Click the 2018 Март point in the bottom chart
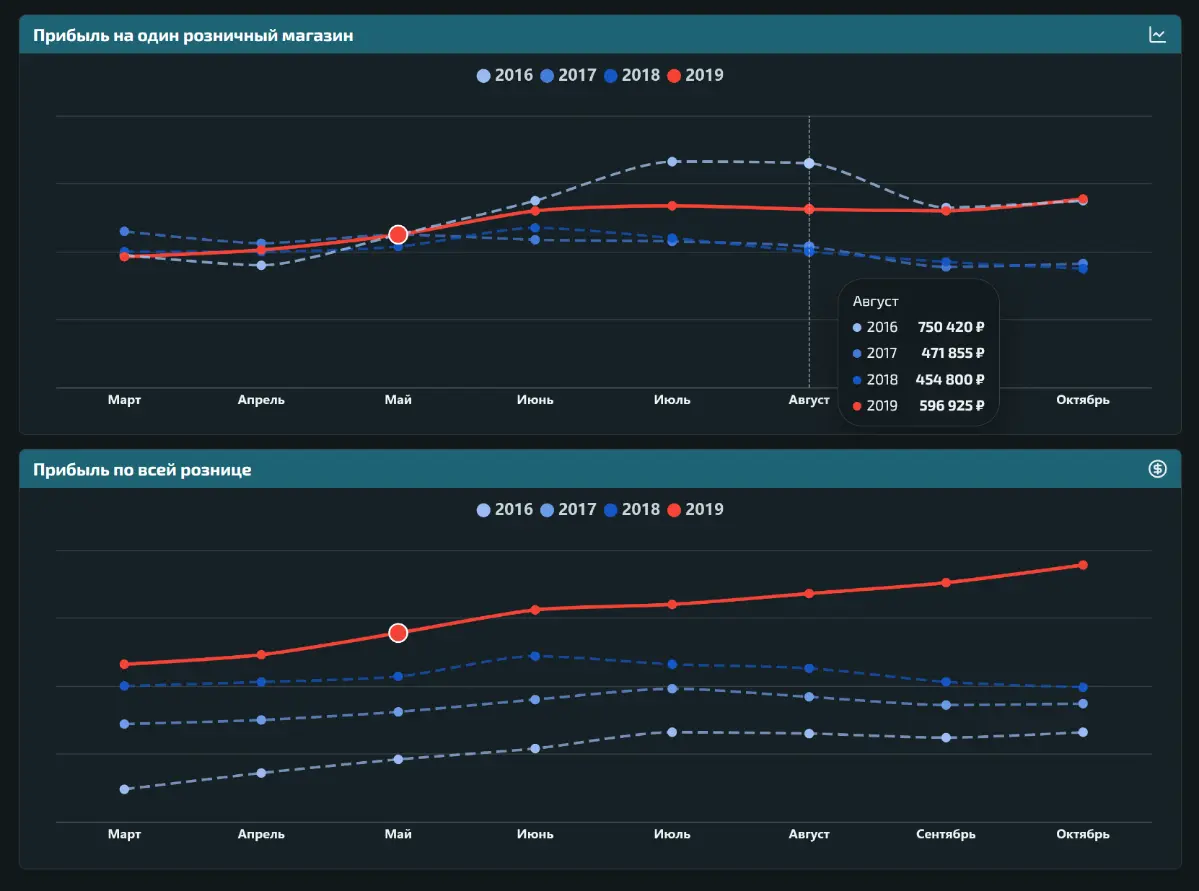 click(x=125, y=686)
